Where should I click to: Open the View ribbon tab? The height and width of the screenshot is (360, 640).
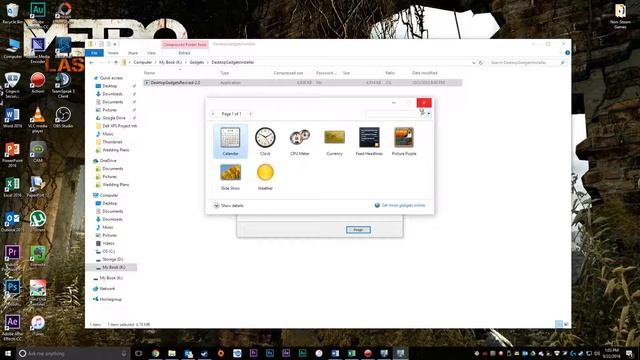[151, 53]
